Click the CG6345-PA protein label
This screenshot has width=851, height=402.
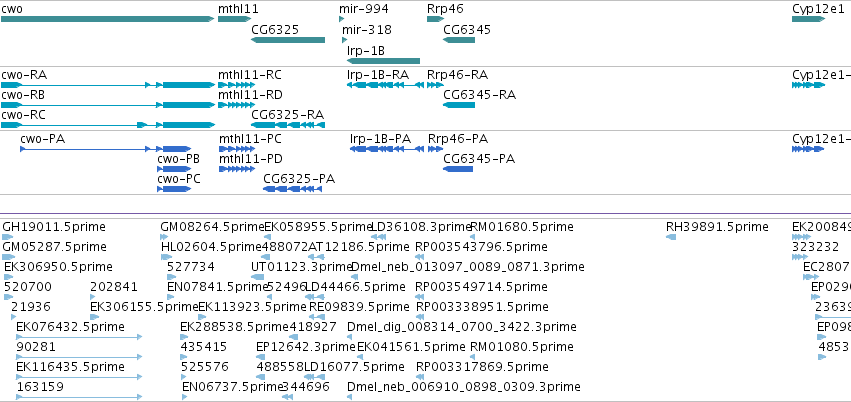[x=479, y=159]
